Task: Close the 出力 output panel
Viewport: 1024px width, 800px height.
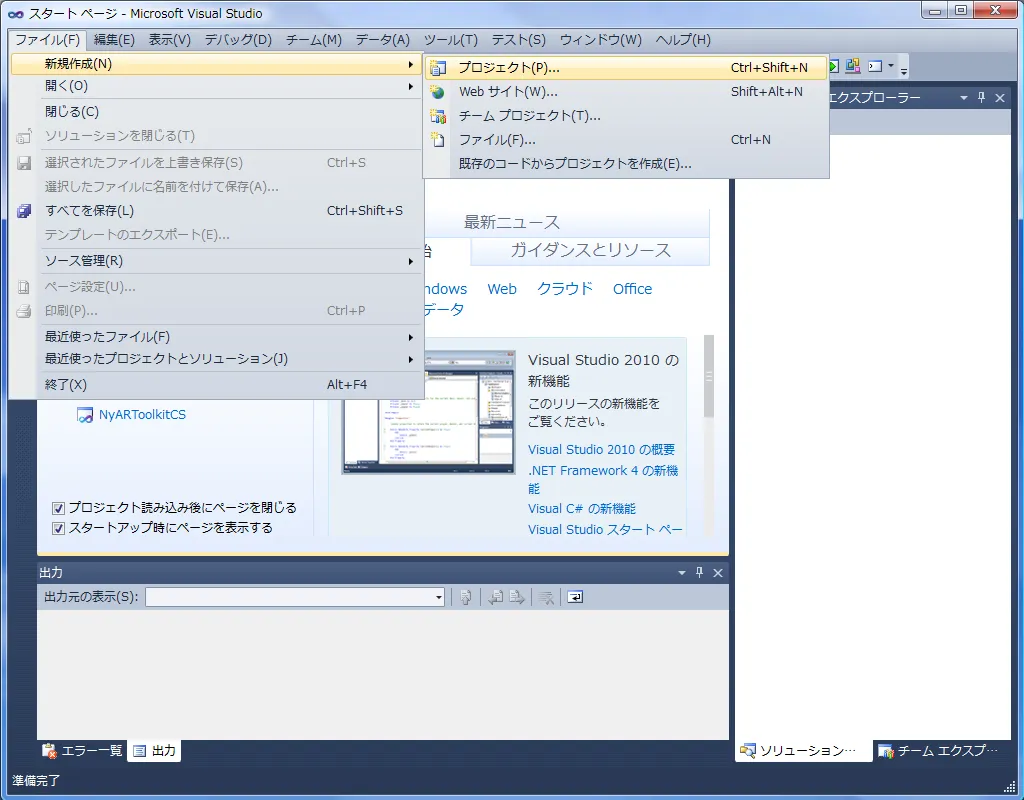Action: (x=718, y=573)
